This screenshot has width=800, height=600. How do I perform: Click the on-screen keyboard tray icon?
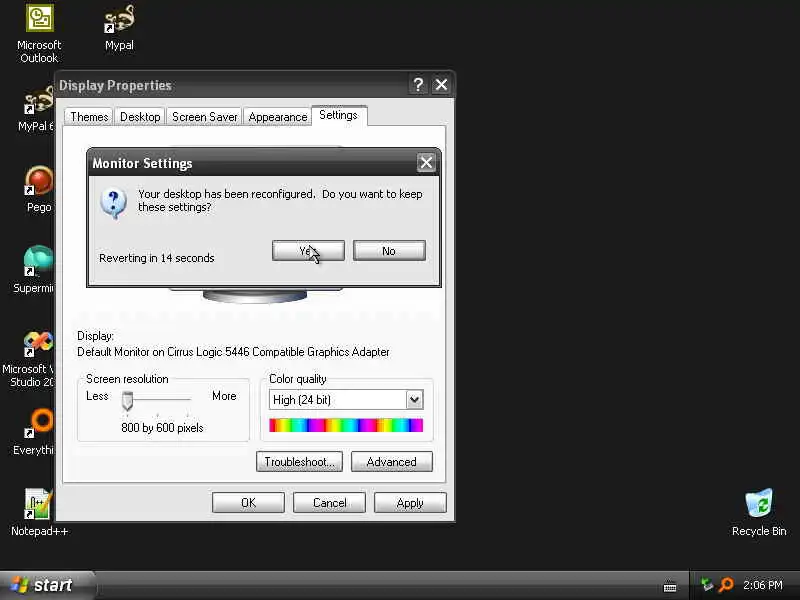click(x=670, y=586)
